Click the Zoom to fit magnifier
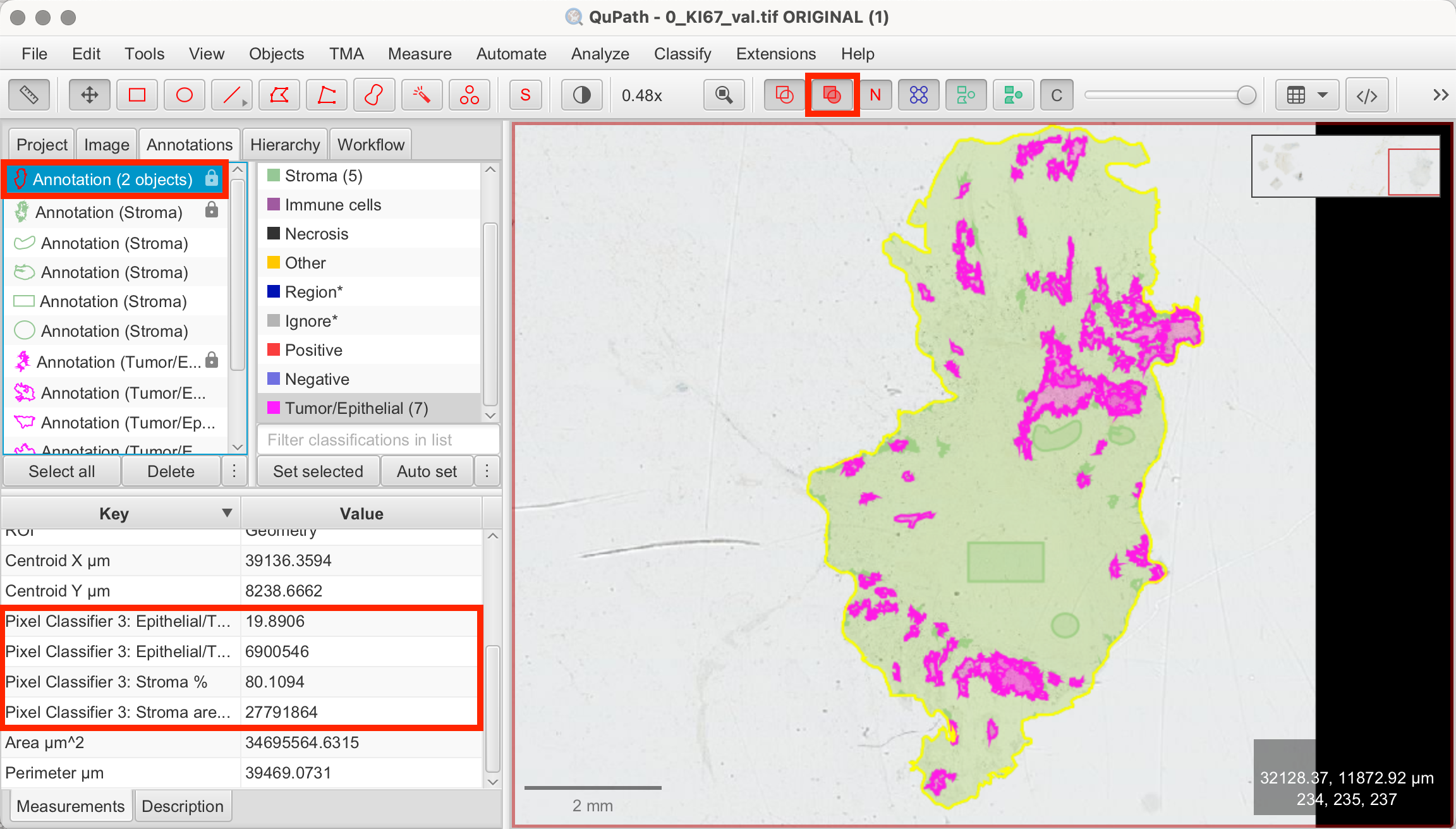1456x829 pixels. point(724,95)
